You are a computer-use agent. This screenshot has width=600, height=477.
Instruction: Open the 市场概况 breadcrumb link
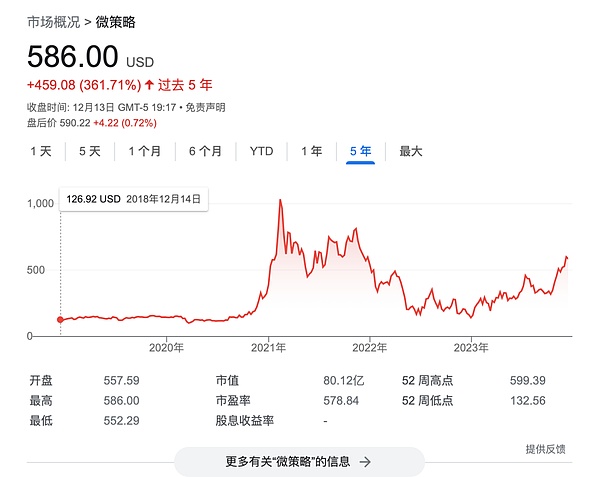54,21
